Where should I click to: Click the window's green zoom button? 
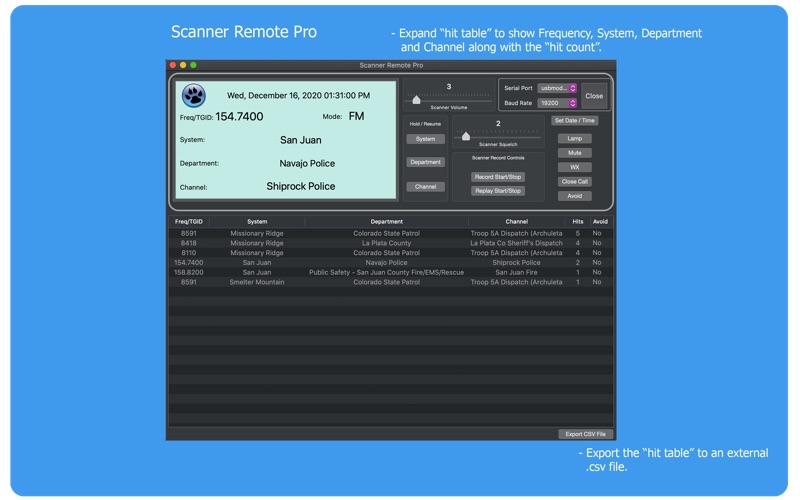193,65
